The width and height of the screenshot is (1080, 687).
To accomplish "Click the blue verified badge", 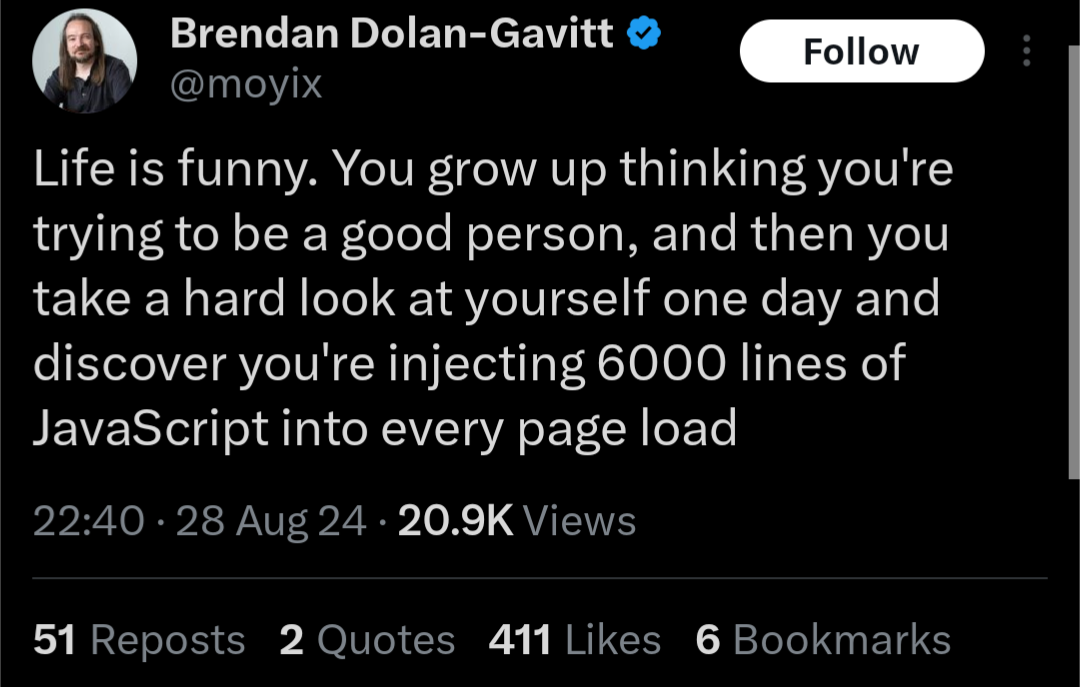I will 643,35.
